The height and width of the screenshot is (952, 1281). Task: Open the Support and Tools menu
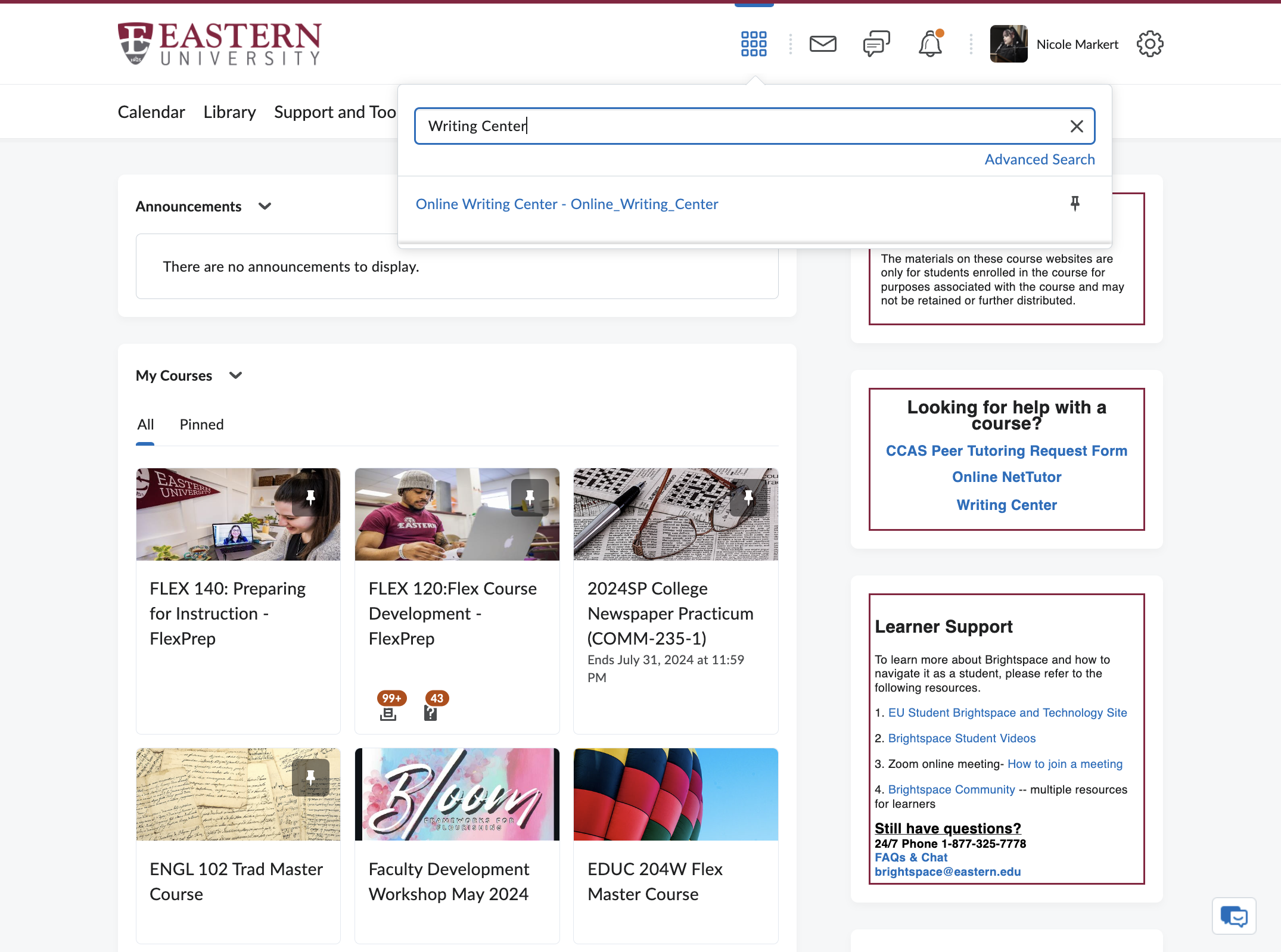point(335,112)
